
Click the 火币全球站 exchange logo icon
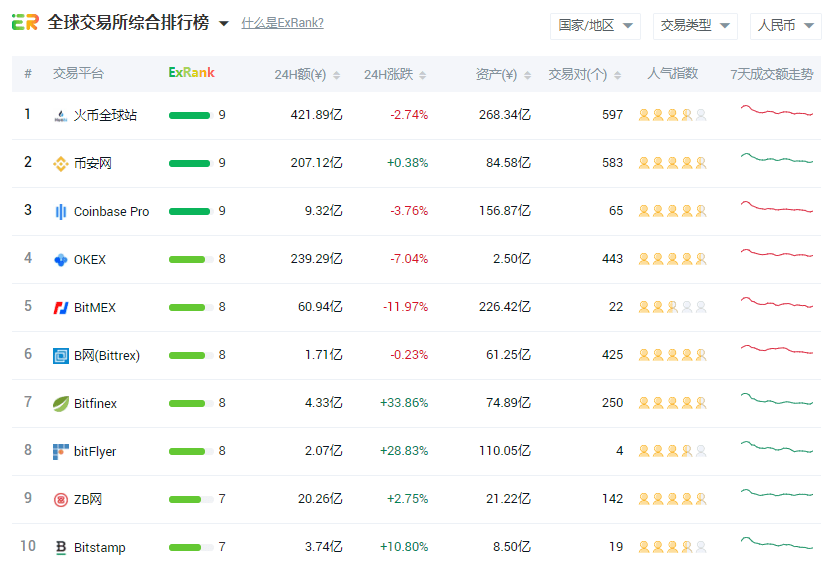click(61, 115)
